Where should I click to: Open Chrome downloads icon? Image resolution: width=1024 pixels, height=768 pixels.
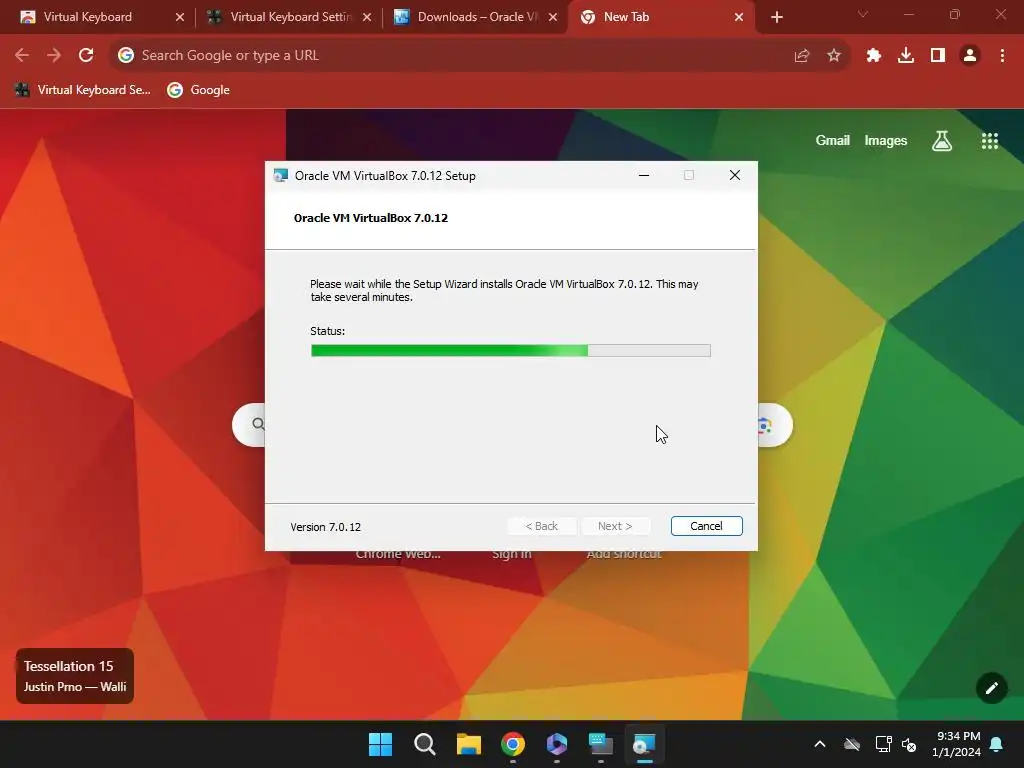pos(905,56)
